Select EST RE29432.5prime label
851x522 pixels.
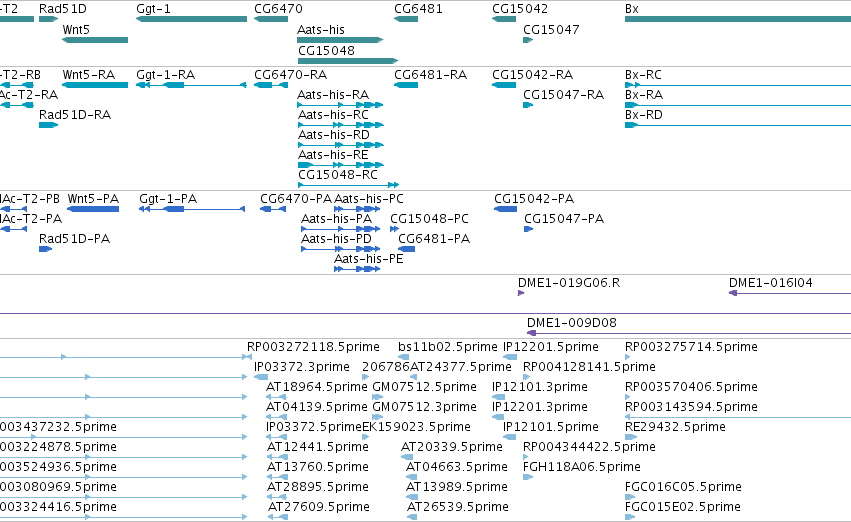(675, 427)
